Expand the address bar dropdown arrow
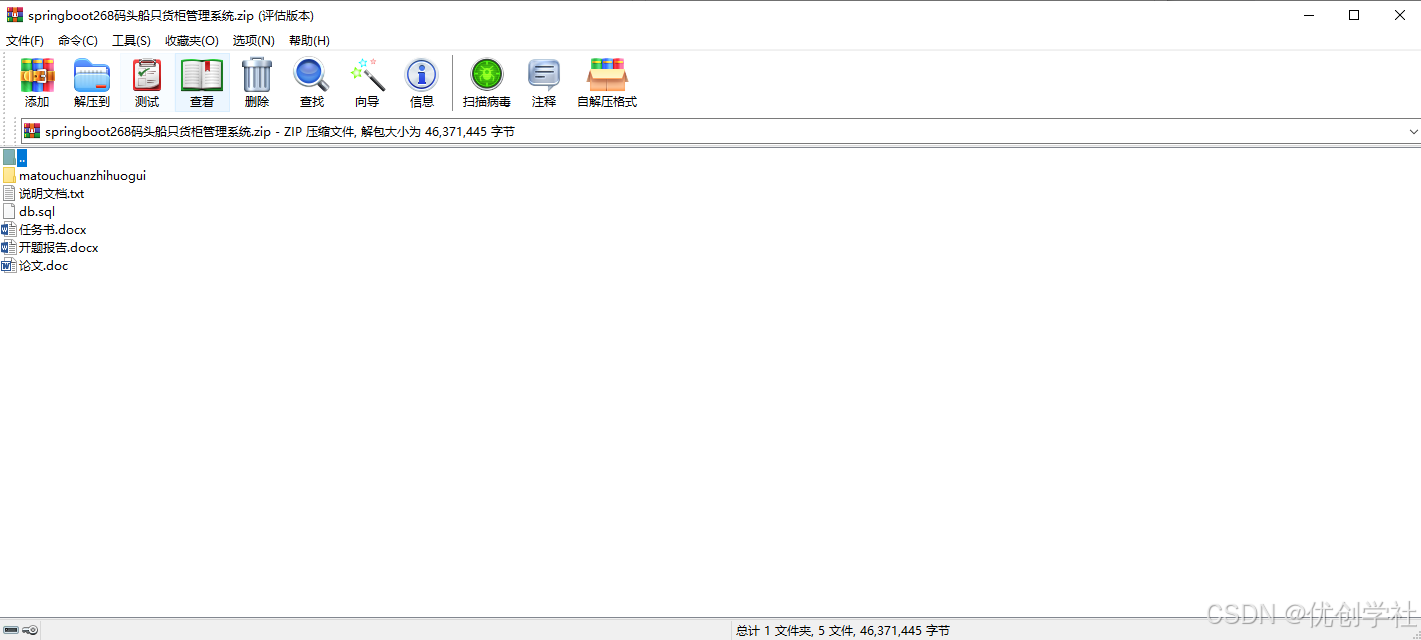This screenshot has height=640, width=1421. [x=1413, y=131]
